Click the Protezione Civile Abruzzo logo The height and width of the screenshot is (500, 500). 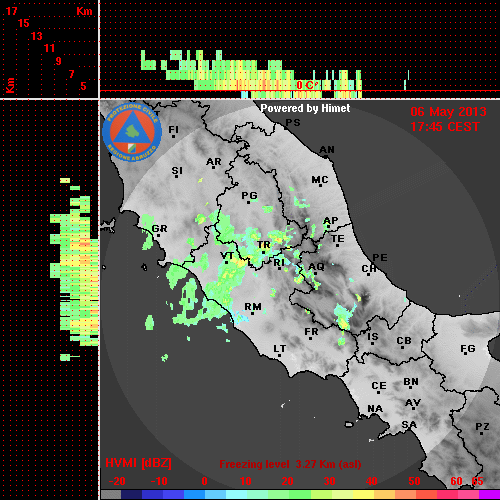click(x=132, y=132)
